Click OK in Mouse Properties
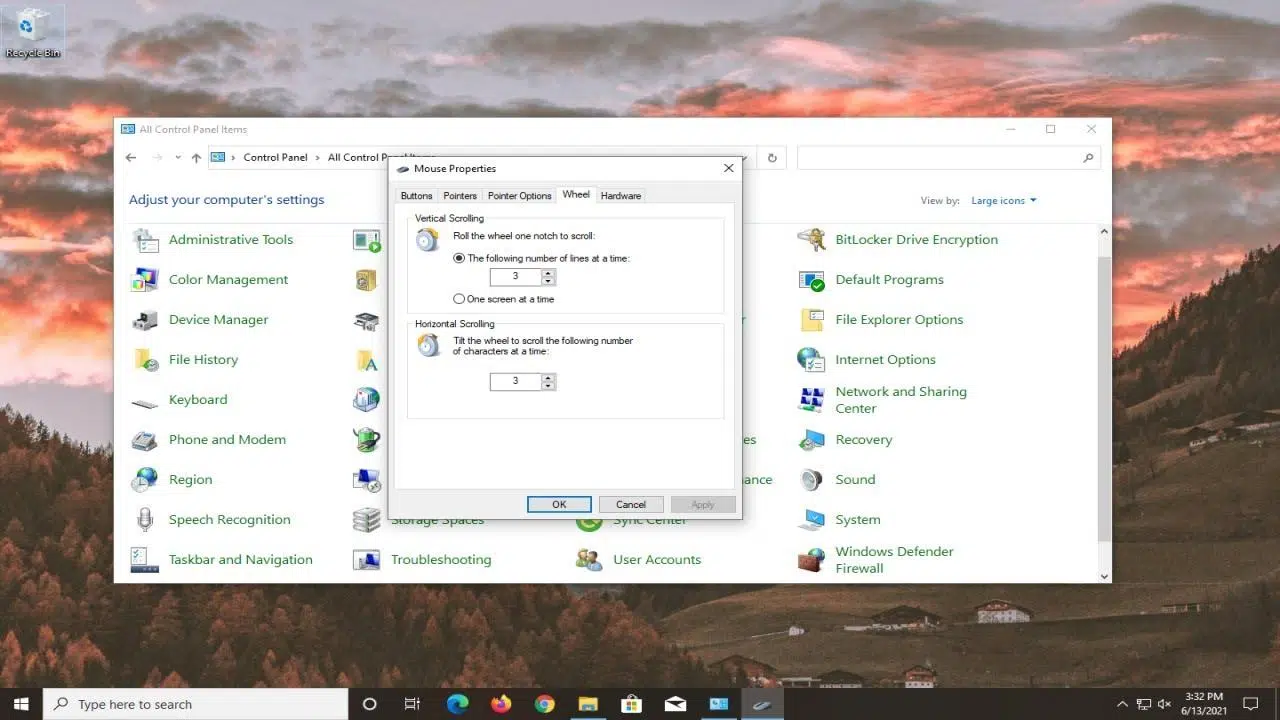The width and height of the screenshot is (1280, 720). coord(559,505)
